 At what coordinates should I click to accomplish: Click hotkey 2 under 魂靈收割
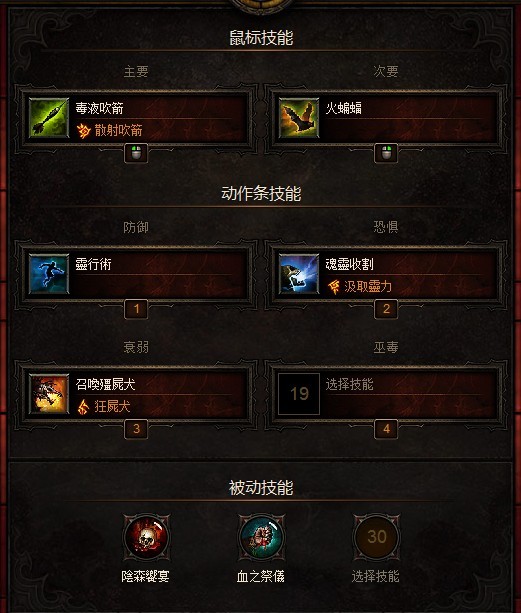click(386, 309)
